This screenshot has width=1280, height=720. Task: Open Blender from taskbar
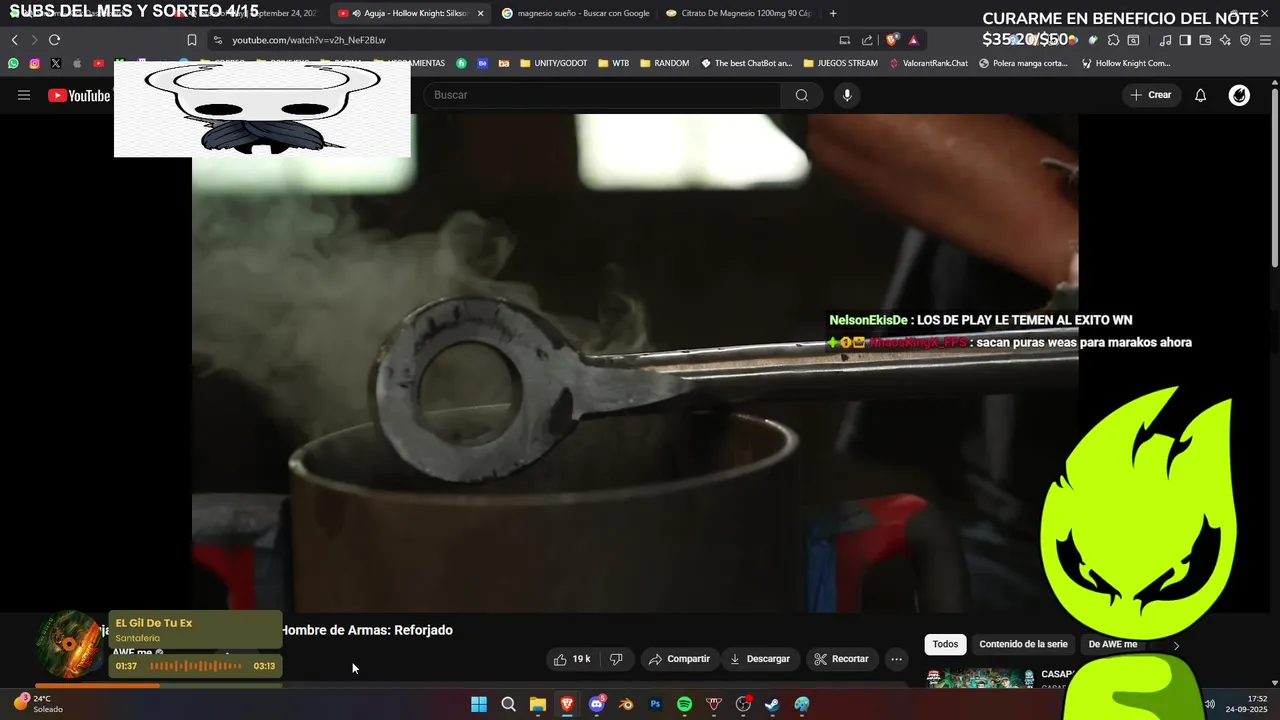coord(626,704)
